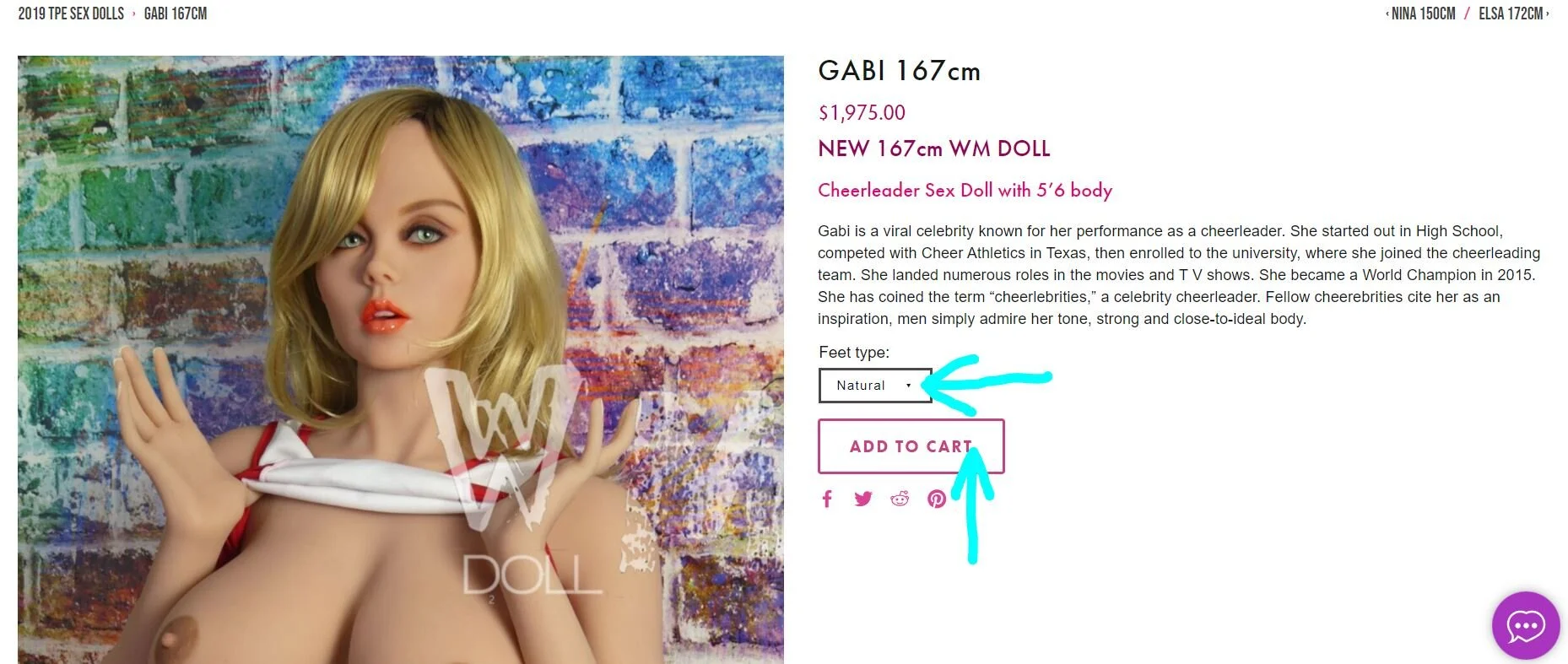
Task: Click the Feet type label
Action: (854, 353)
